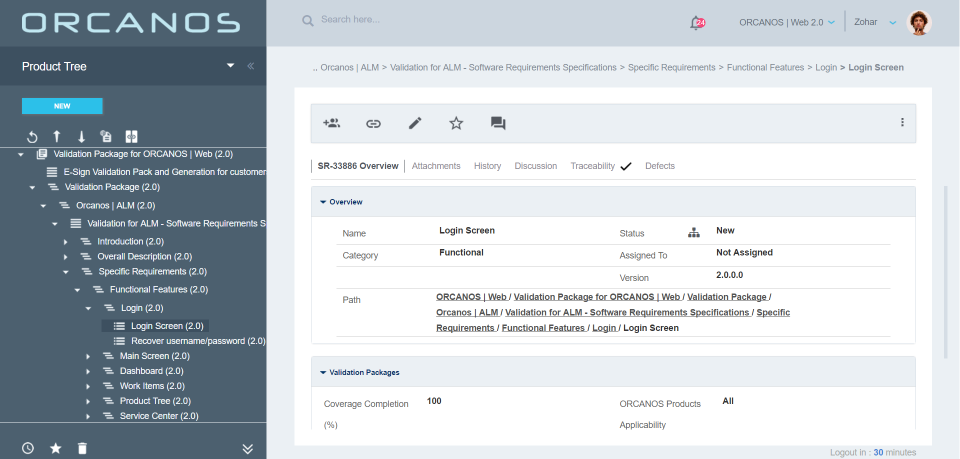Switch to the Attachments tab
Viewport: 960px width, 459px height.
tap(436, 166)
